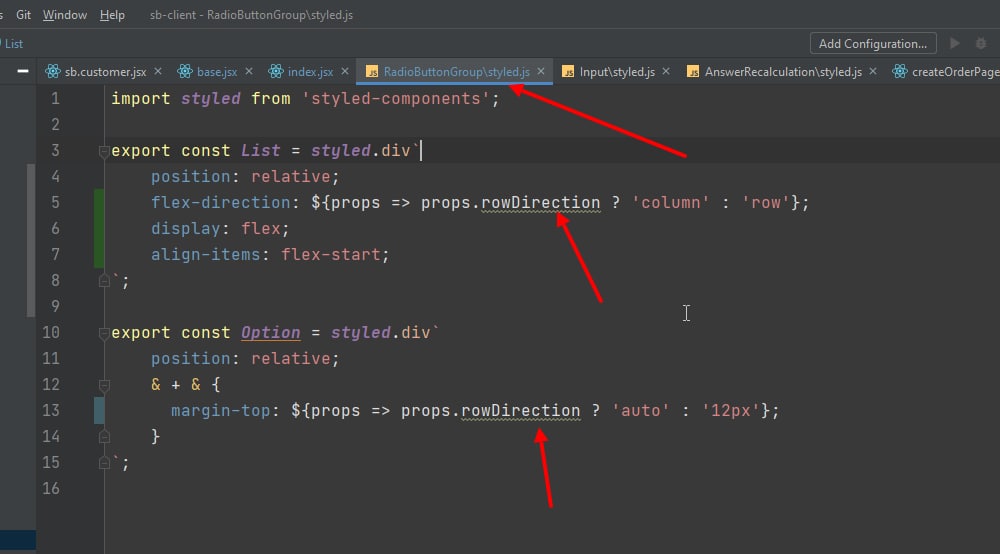
Task: Click the Debug bug icon
Action: click(x=981, y=43)
